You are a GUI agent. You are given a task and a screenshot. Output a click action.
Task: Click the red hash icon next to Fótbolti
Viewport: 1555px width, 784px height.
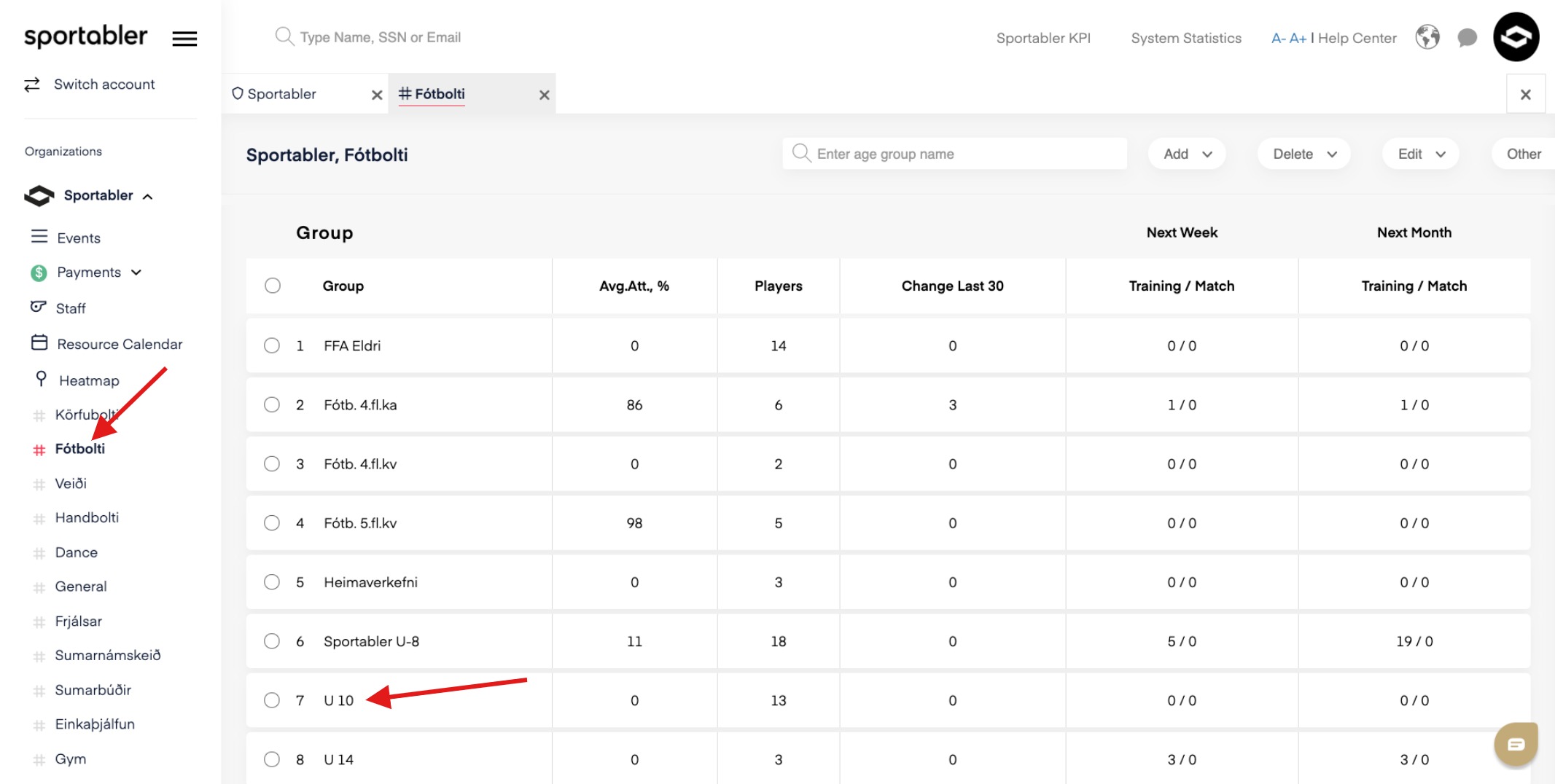pos(39,450)
